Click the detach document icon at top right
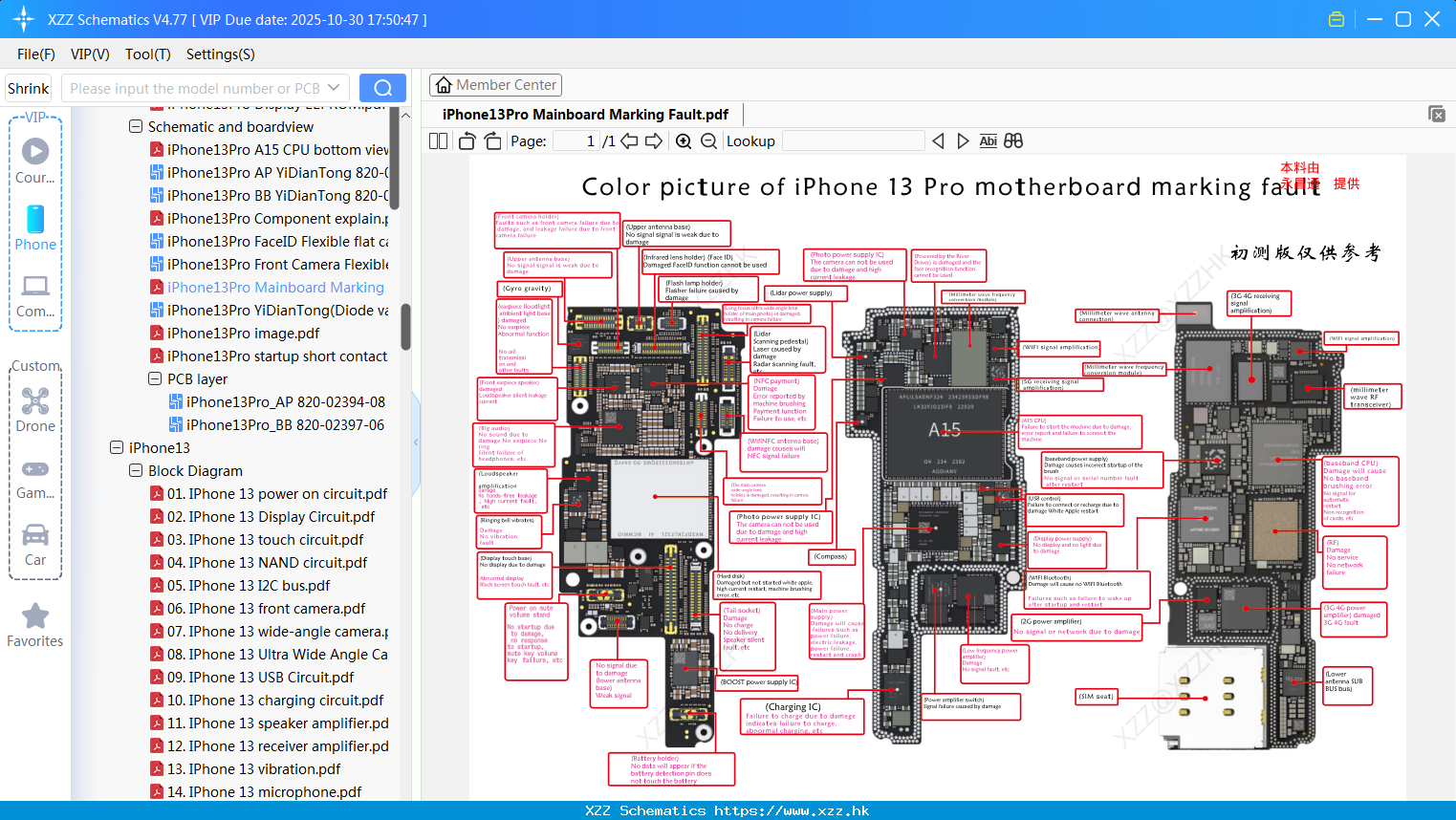This screenshot has height=820, width=1456. pyautogui.click(x=1437, y=114)
